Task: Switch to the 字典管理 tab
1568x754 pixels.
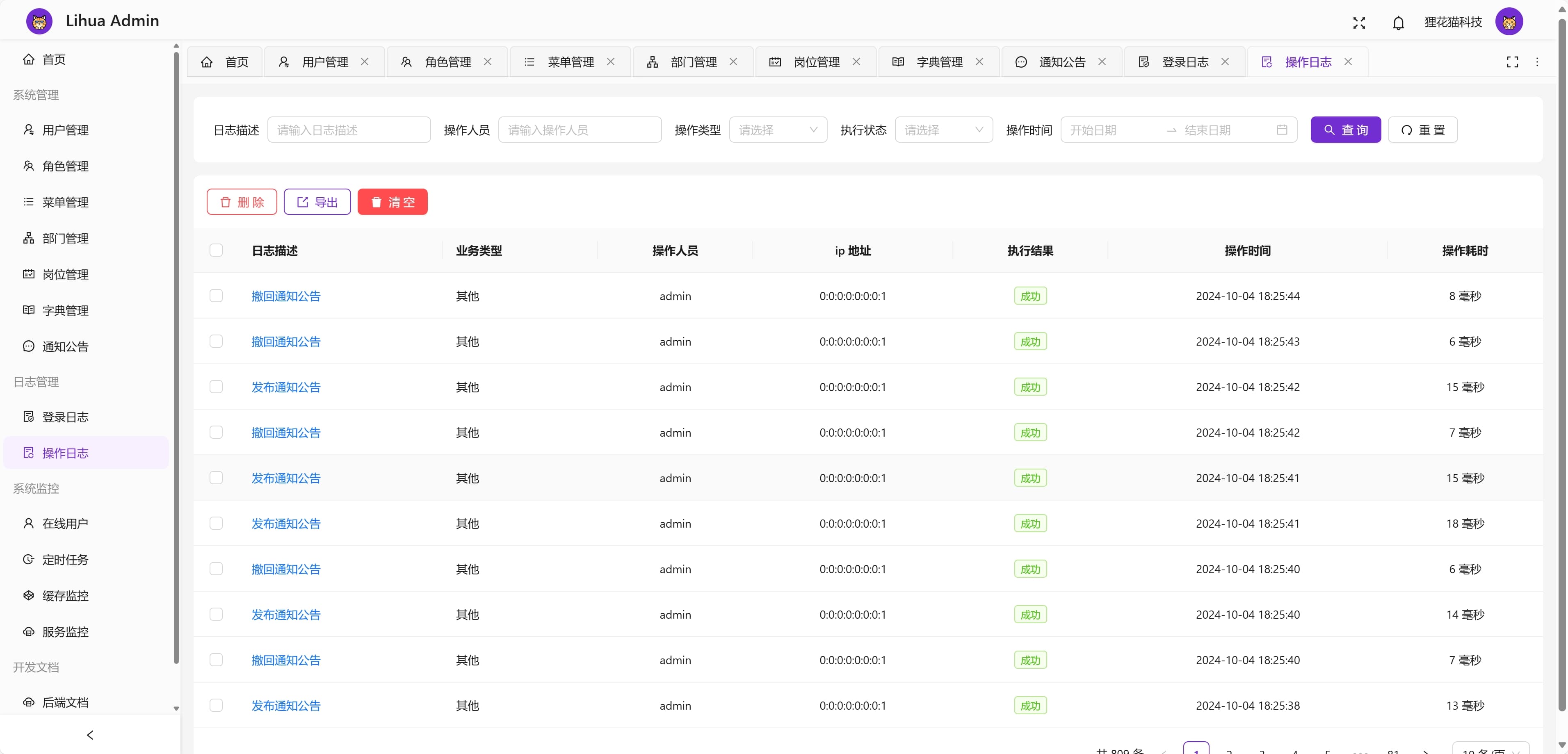Action: coord(939,62)
